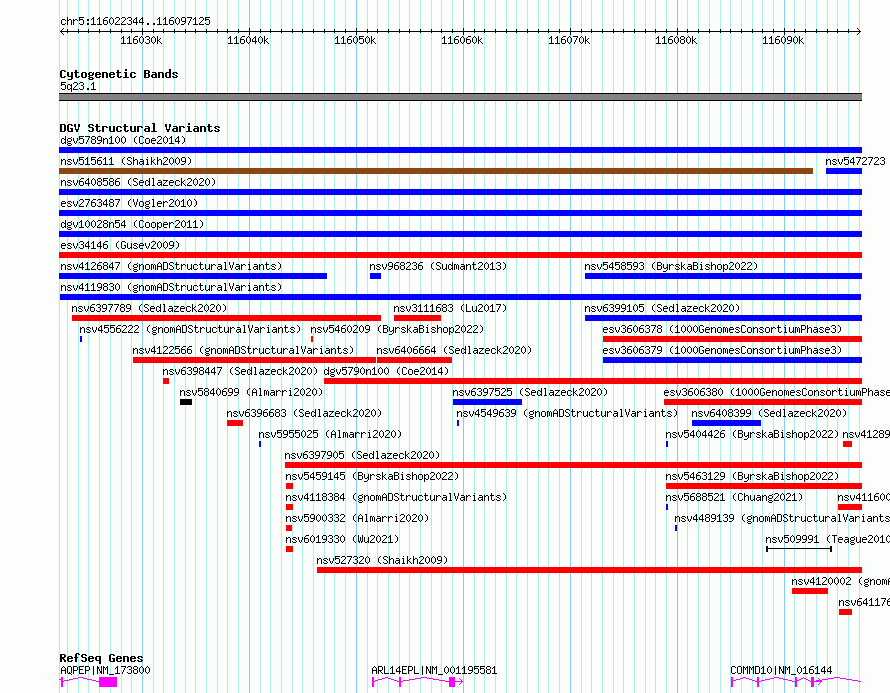The height and width of the screenshot is (693, 890).
Task: Click the 116060k ruler tick label
Action: pos(462,40)
